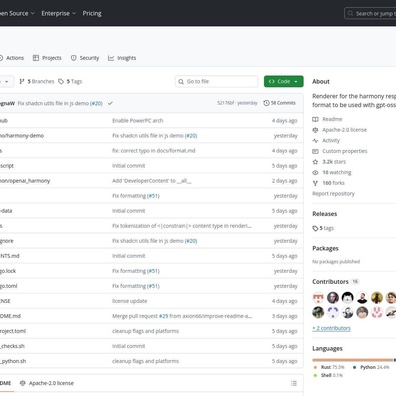Click the Rust segment of languages bar
The width and height of the screenshot is (396, 396).
[353, 360]
